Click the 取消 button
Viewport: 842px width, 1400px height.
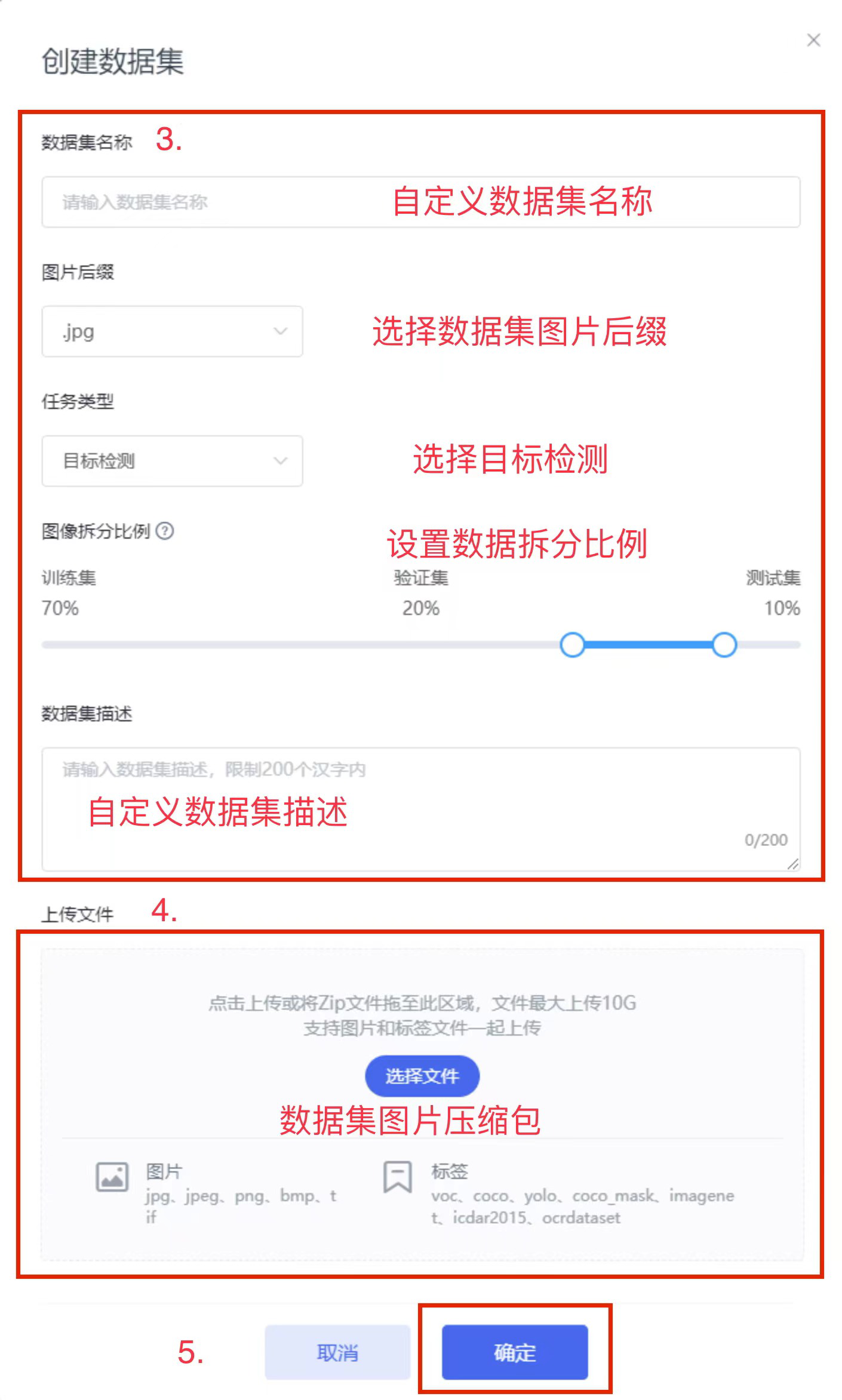(x=337, y=1352)
